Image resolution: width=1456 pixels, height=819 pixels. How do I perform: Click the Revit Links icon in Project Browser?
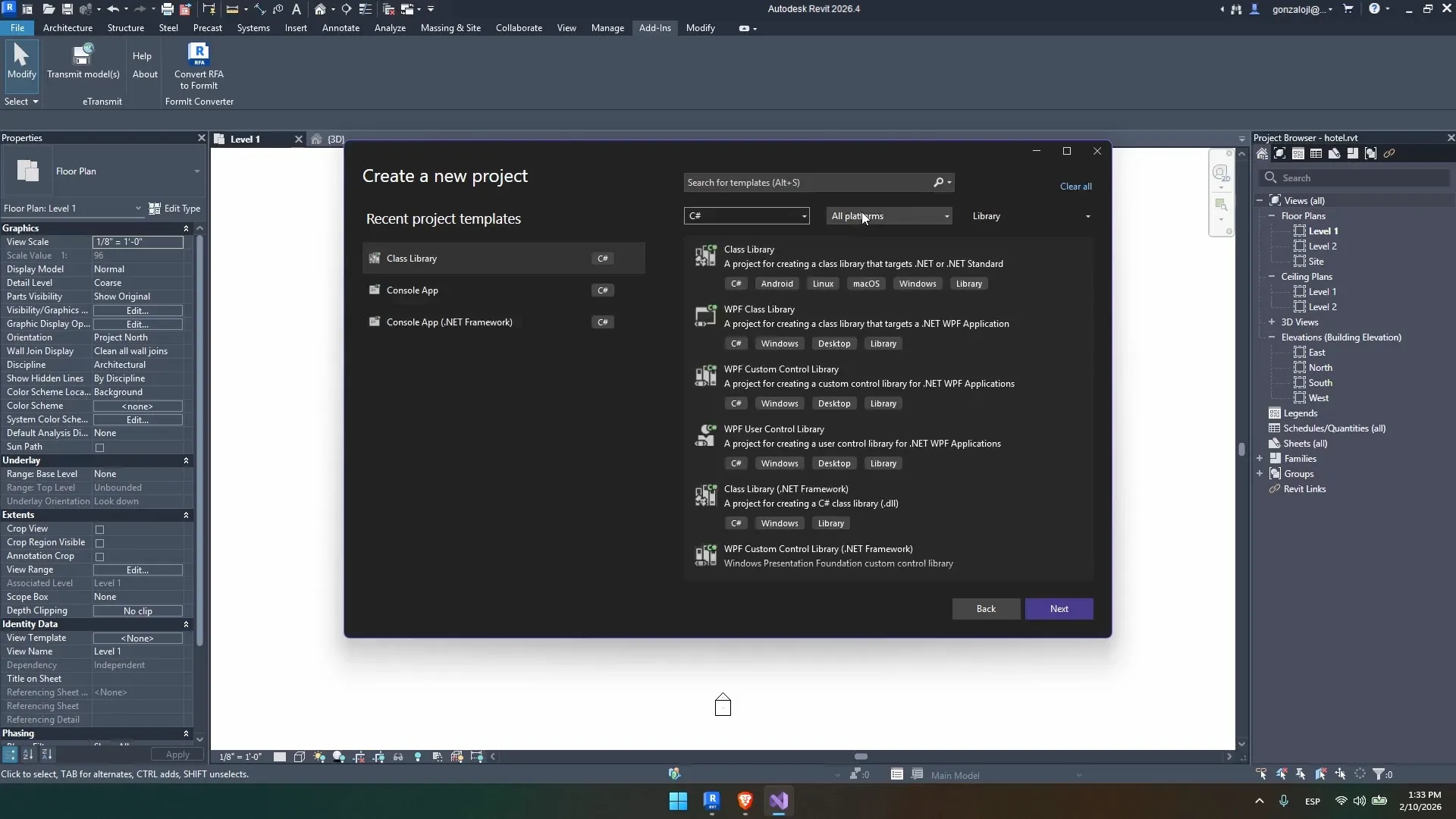[1275, 489]
